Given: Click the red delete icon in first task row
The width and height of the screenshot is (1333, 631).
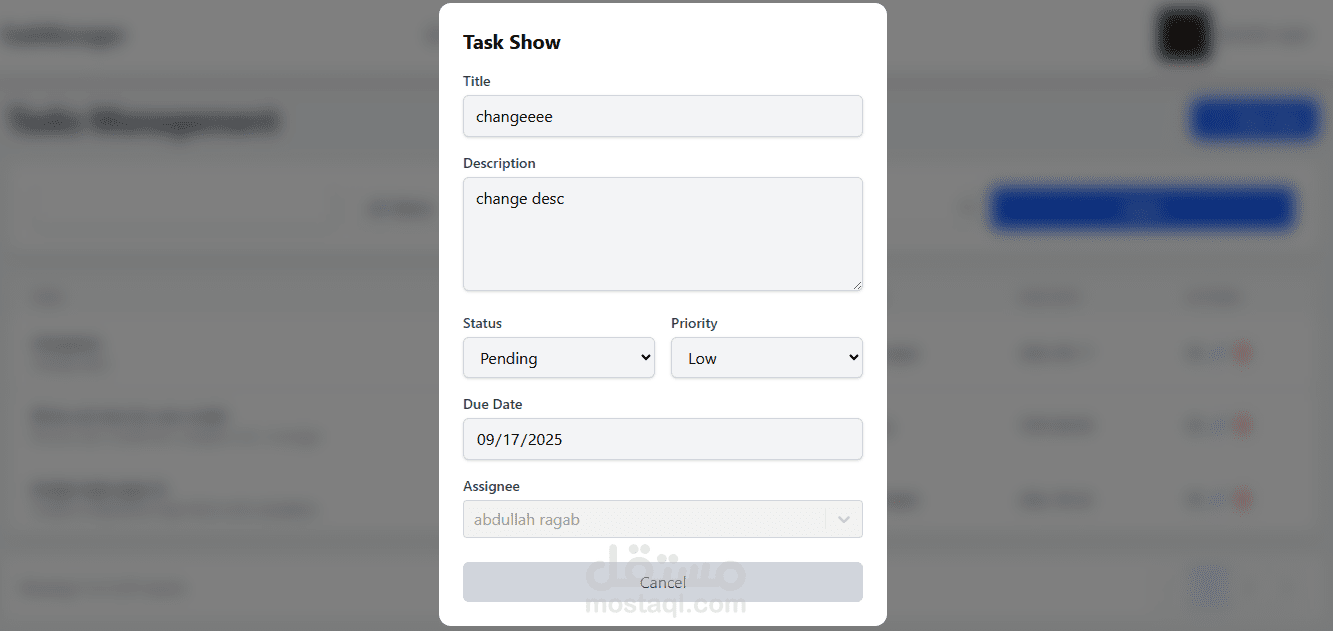Looking at the screenshot, I should pyautogui.click(x=1243, y=353).
